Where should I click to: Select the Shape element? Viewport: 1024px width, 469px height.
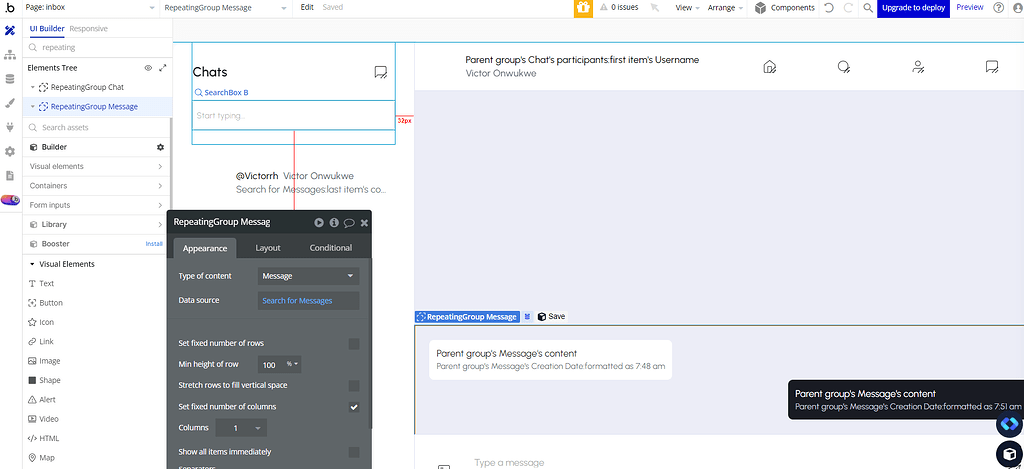pos(44,380)
